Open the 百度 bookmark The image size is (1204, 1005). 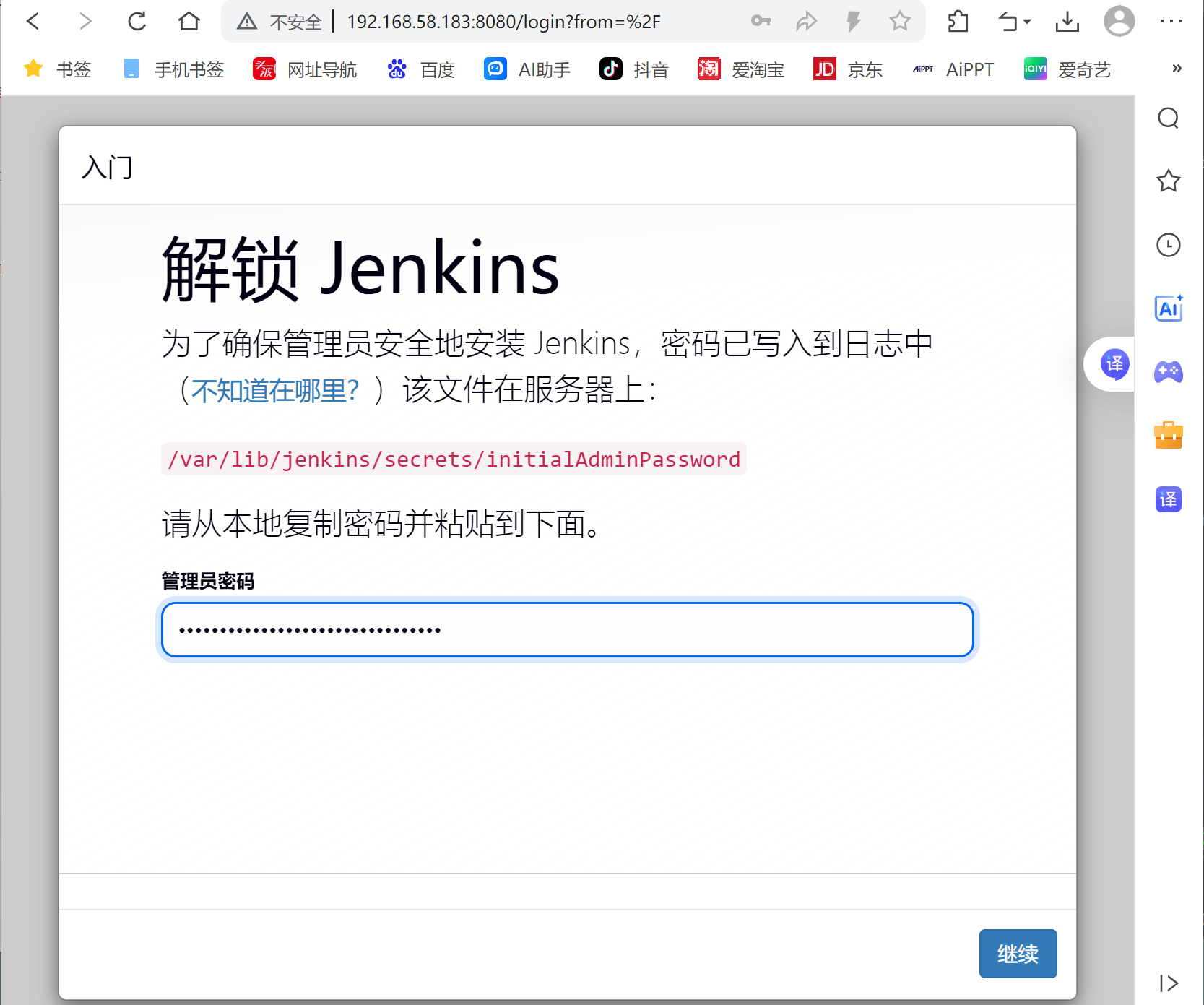point(421,69)
